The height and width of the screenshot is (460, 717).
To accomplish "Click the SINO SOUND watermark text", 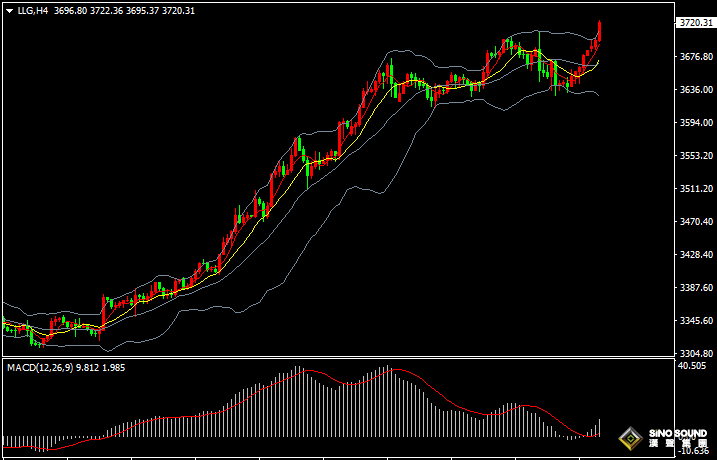I will [x=678, y=433].
